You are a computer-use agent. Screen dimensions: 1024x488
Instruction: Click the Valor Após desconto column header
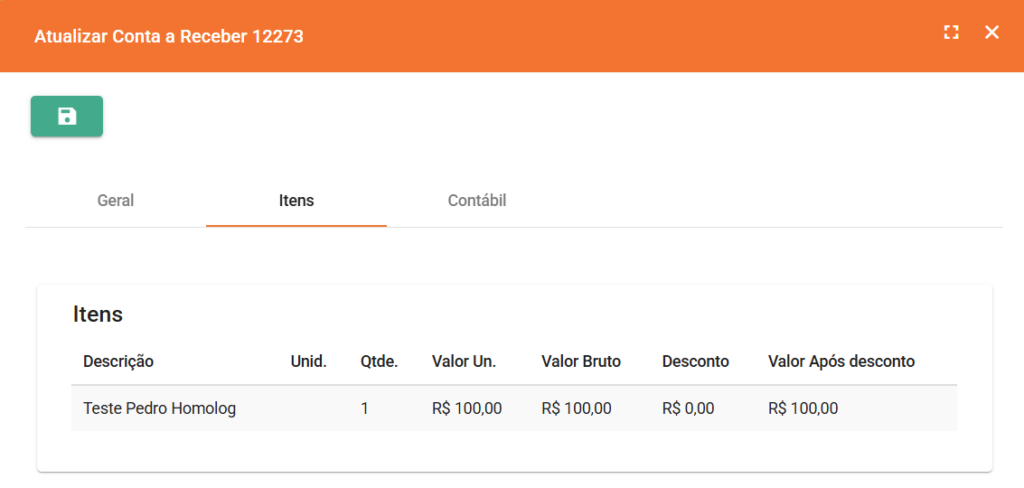(x=841, y=361)
